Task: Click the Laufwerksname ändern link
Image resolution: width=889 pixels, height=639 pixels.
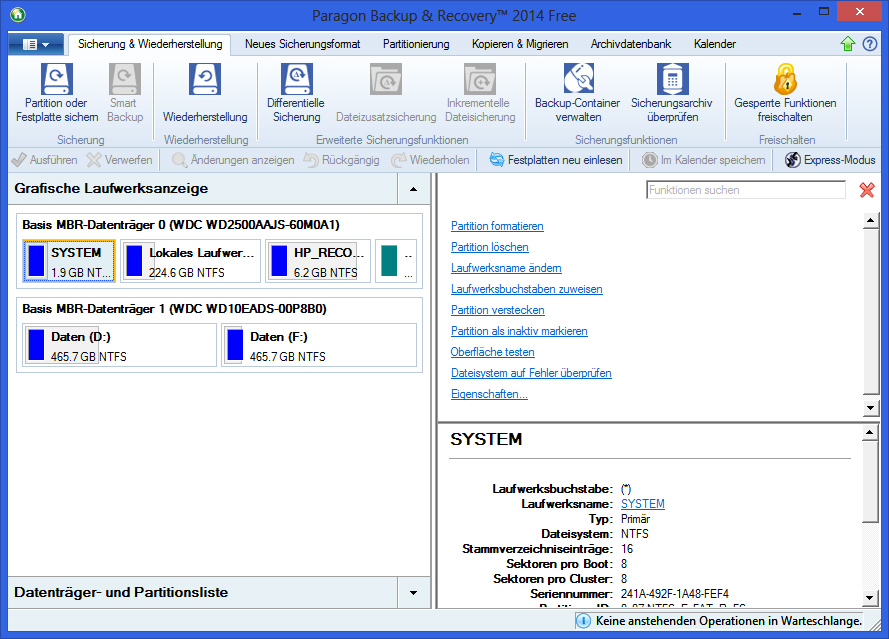Action: click(506, 268)
